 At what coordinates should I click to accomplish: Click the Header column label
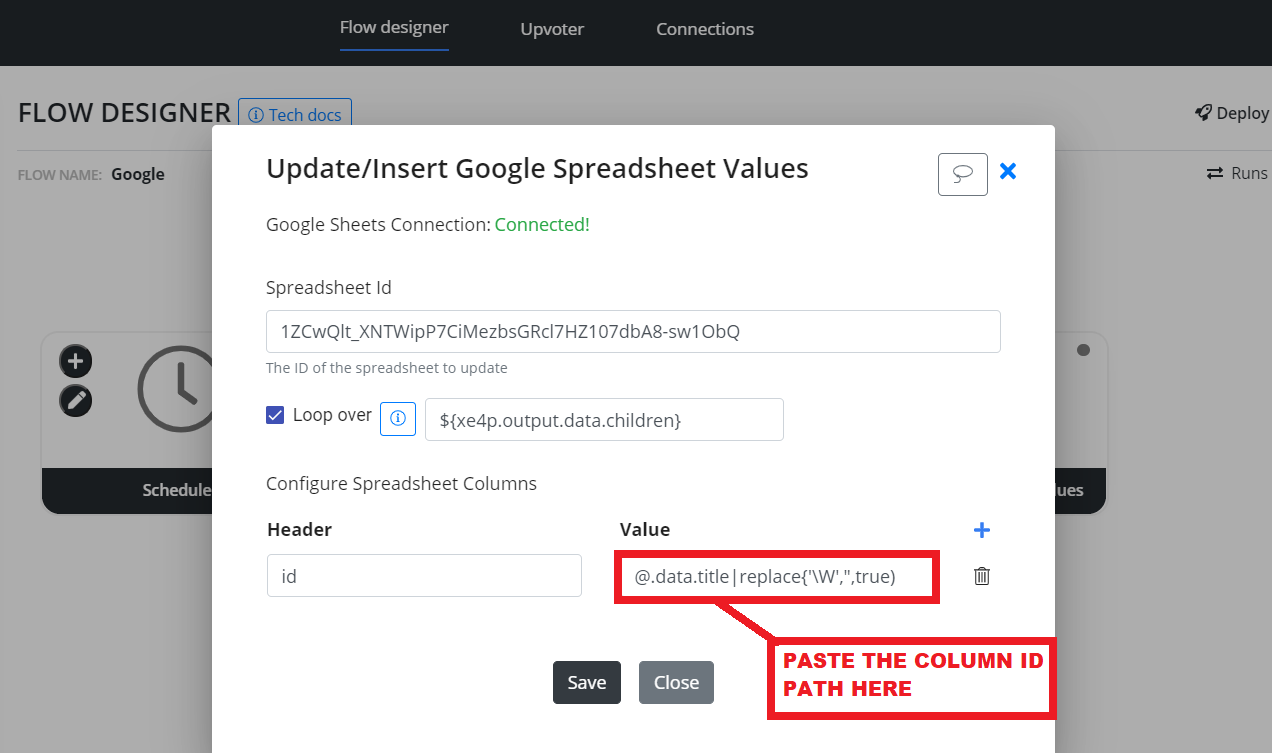point(300,529)
